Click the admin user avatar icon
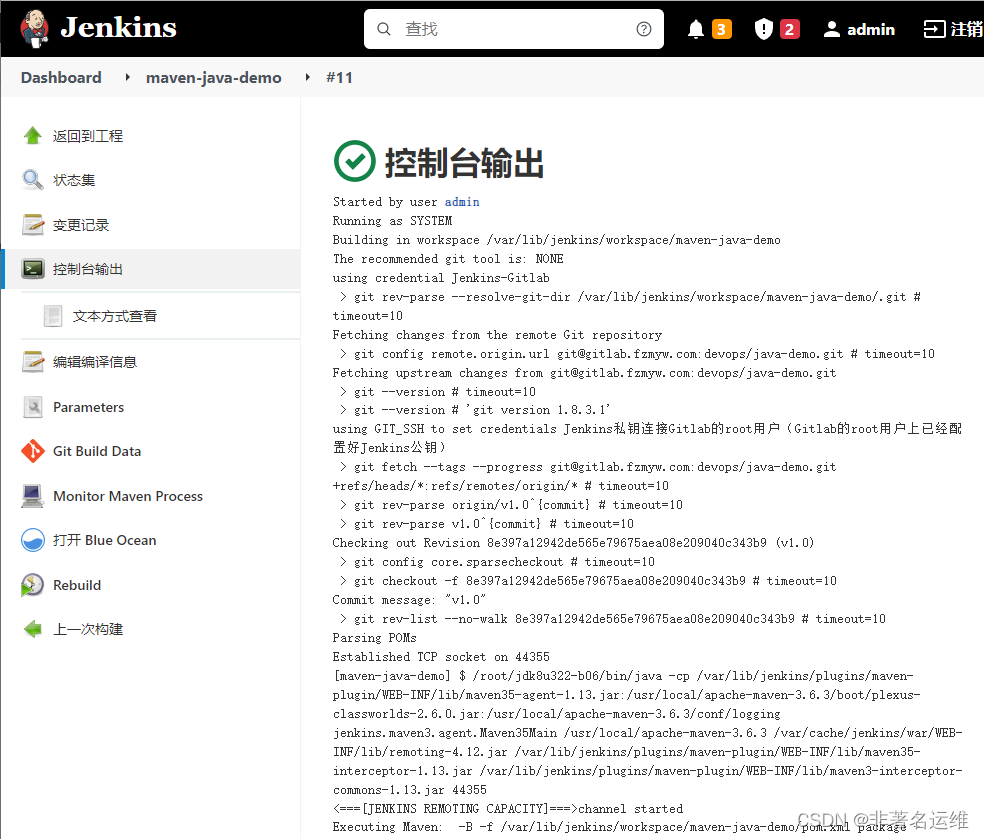The height and width of the screenshot is (839, 984). [x=832, y=29]
